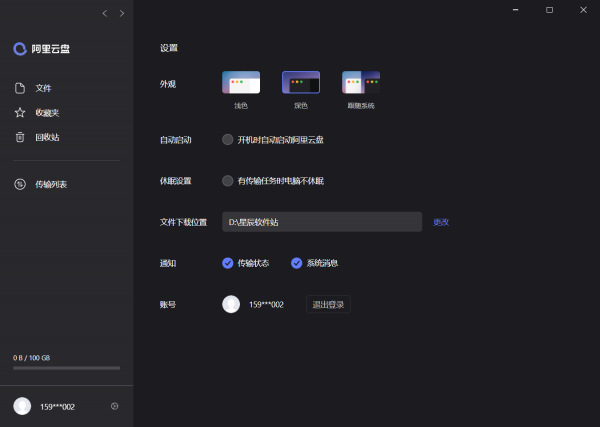Click the transfer list circular icon
Viewport: 600px width, 427px height.
click(20, 184)
